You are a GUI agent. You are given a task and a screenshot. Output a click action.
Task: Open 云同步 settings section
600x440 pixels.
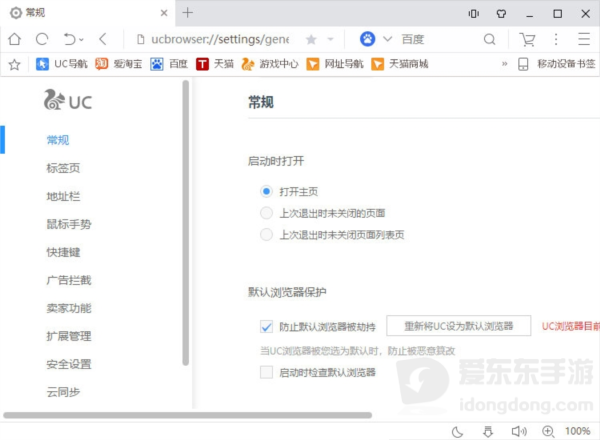(x=63, y=392)
